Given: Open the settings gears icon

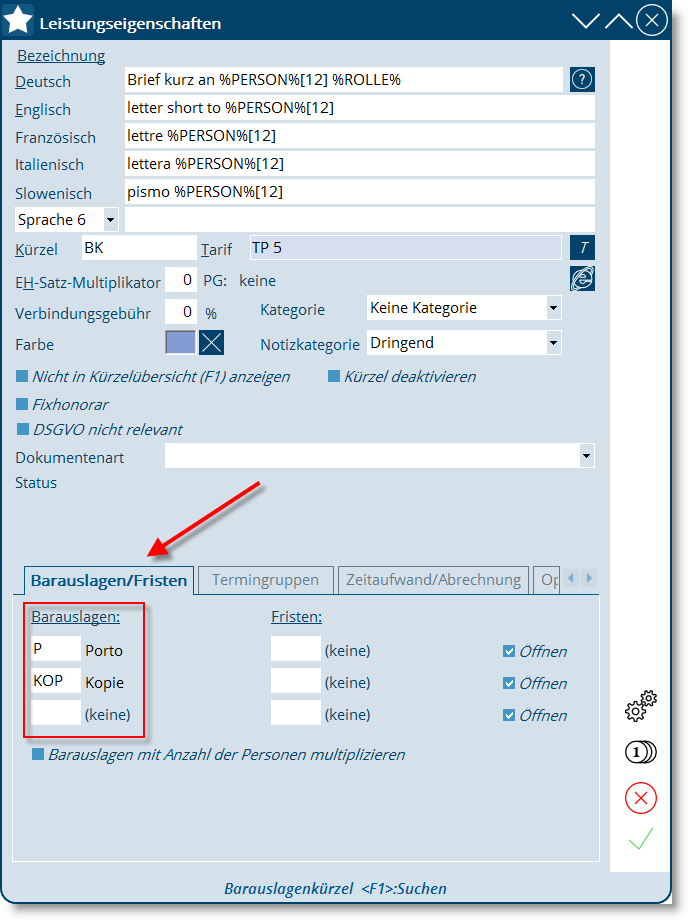Looking at the screenshot, I should click(640, 706).
